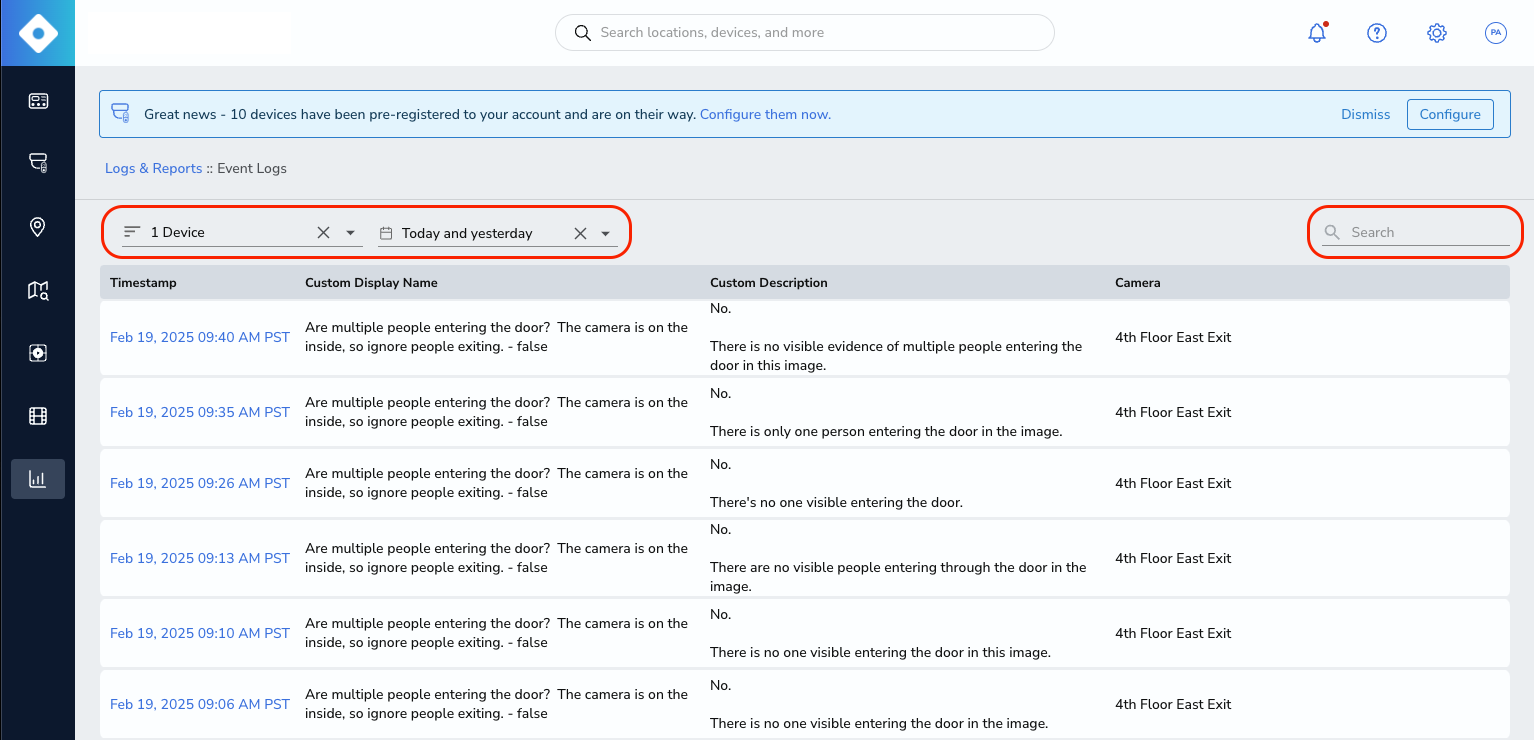This screenshot has width=1534, height=740.
Task: Go to Logs & Reports breadcrumb
Action: point(154,168)
